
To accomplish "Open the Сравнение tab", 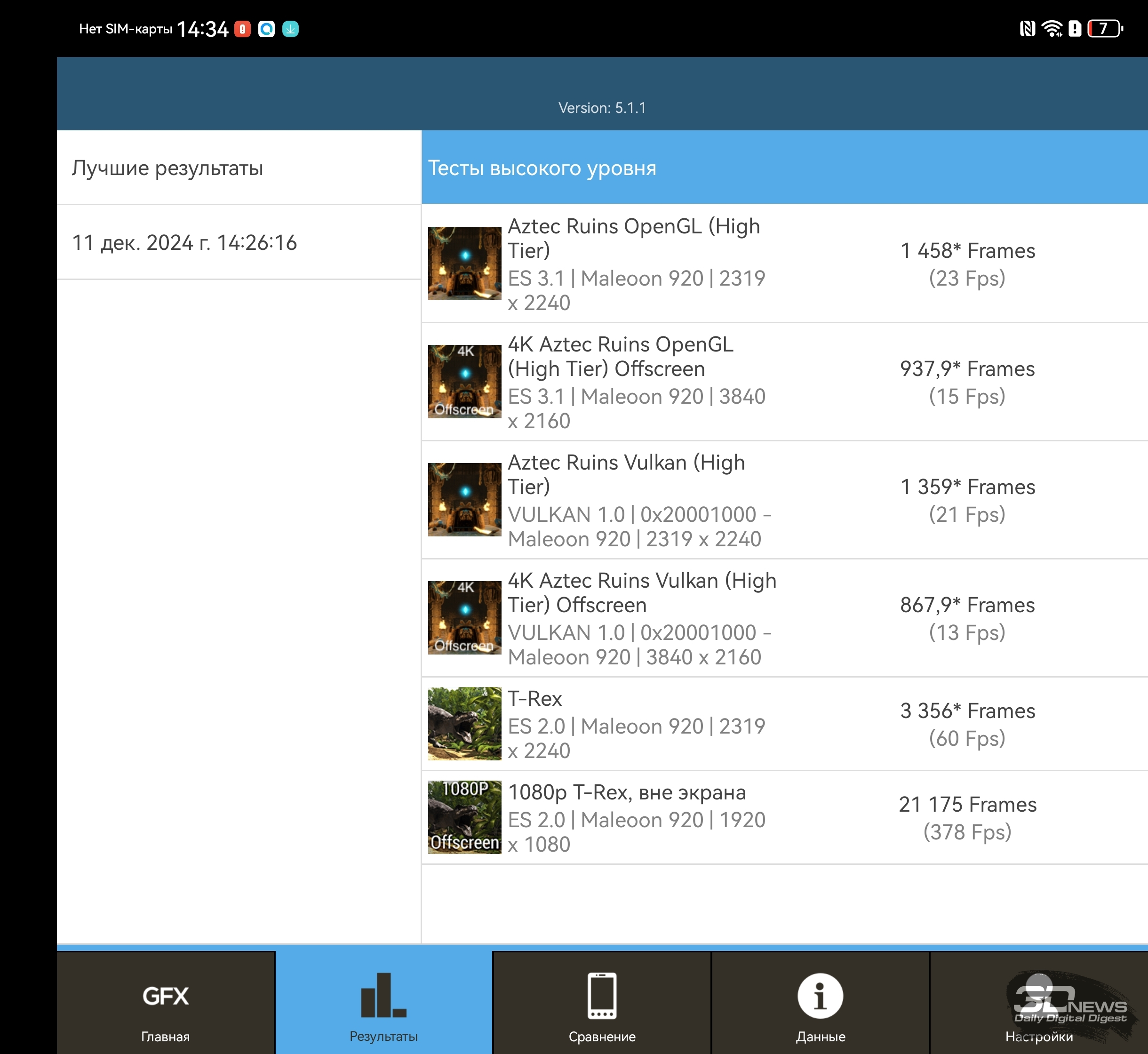I will click(x=602, y=1002).
